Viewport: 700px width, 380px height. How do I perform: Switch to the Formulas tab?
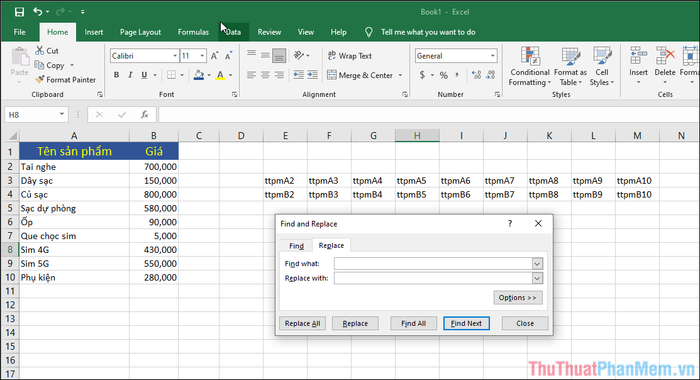point(193,32)
